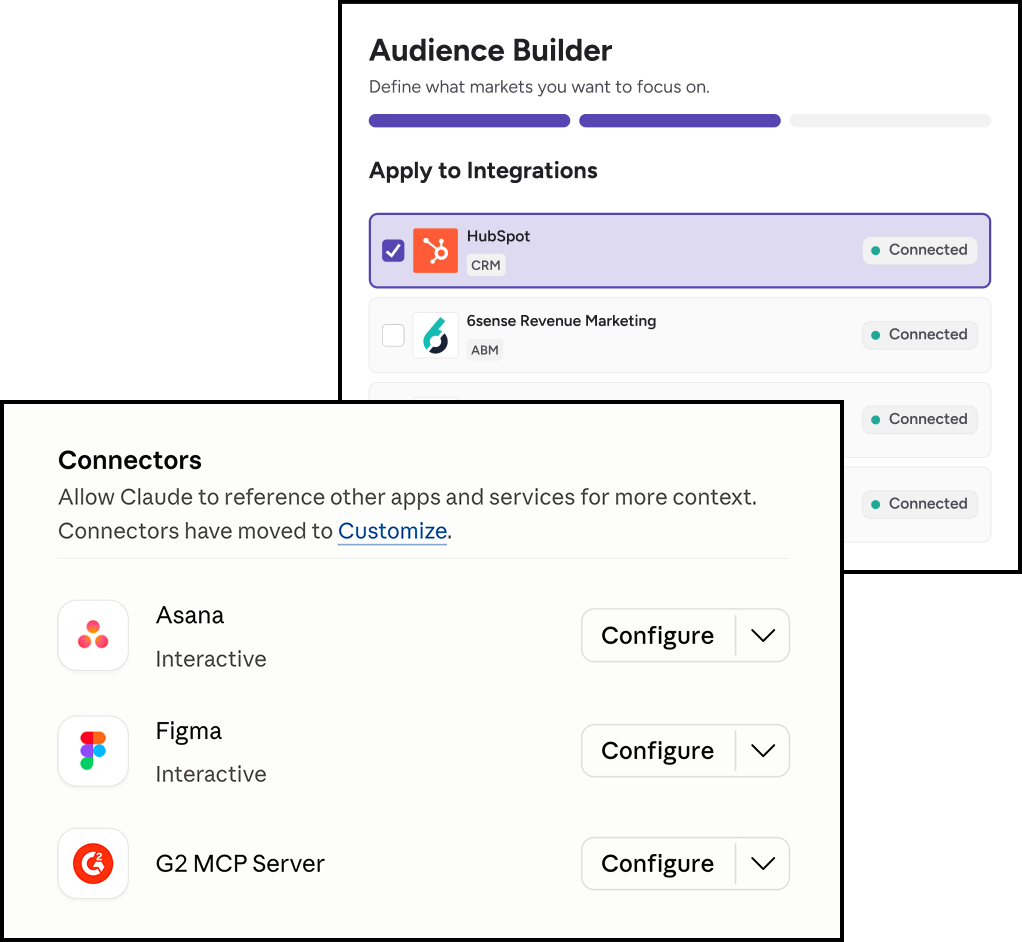Viewport: 1022px width, 942px height.
Task: Click the G2 MCP Server icon
Action: (x=93, y=863)
